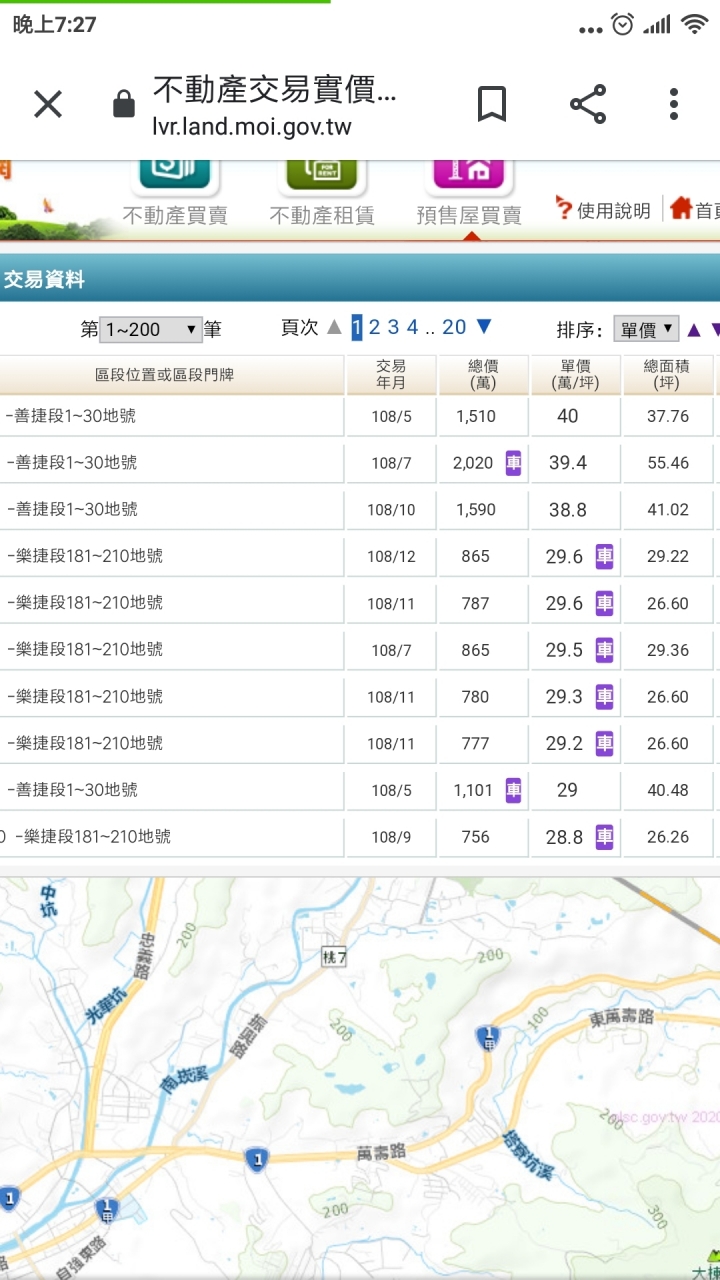
Task: Open the 排序 單價 sort dropdown
Action: [x=646, y=329]
